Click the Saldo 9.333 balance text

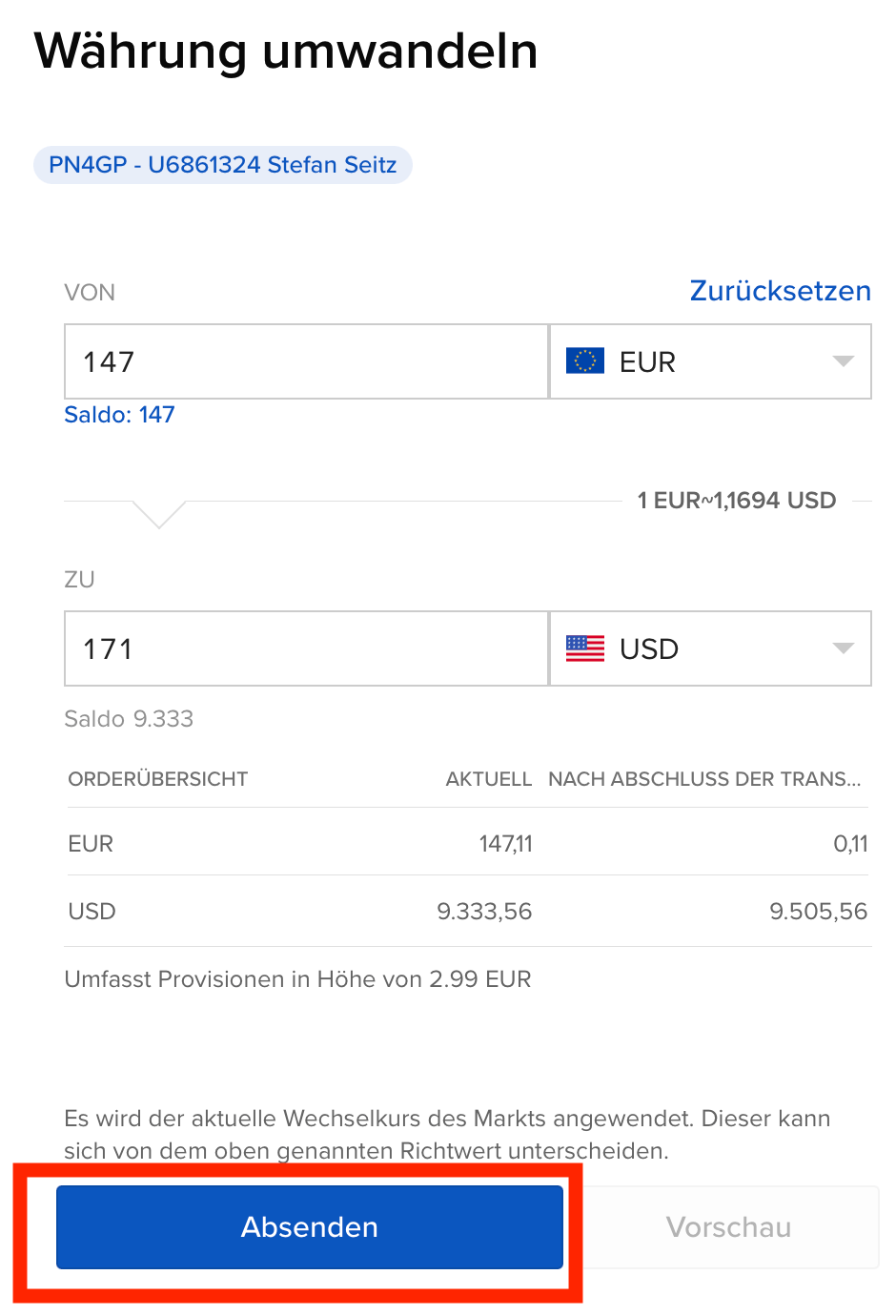tap(129, 719)
